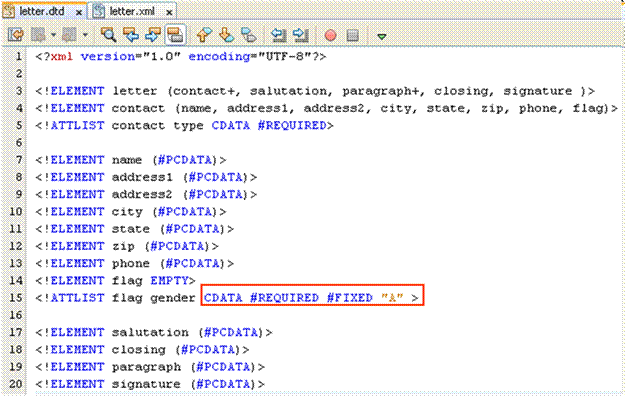
Task: Click 'address2' on line 9
Action: point(142,195)
